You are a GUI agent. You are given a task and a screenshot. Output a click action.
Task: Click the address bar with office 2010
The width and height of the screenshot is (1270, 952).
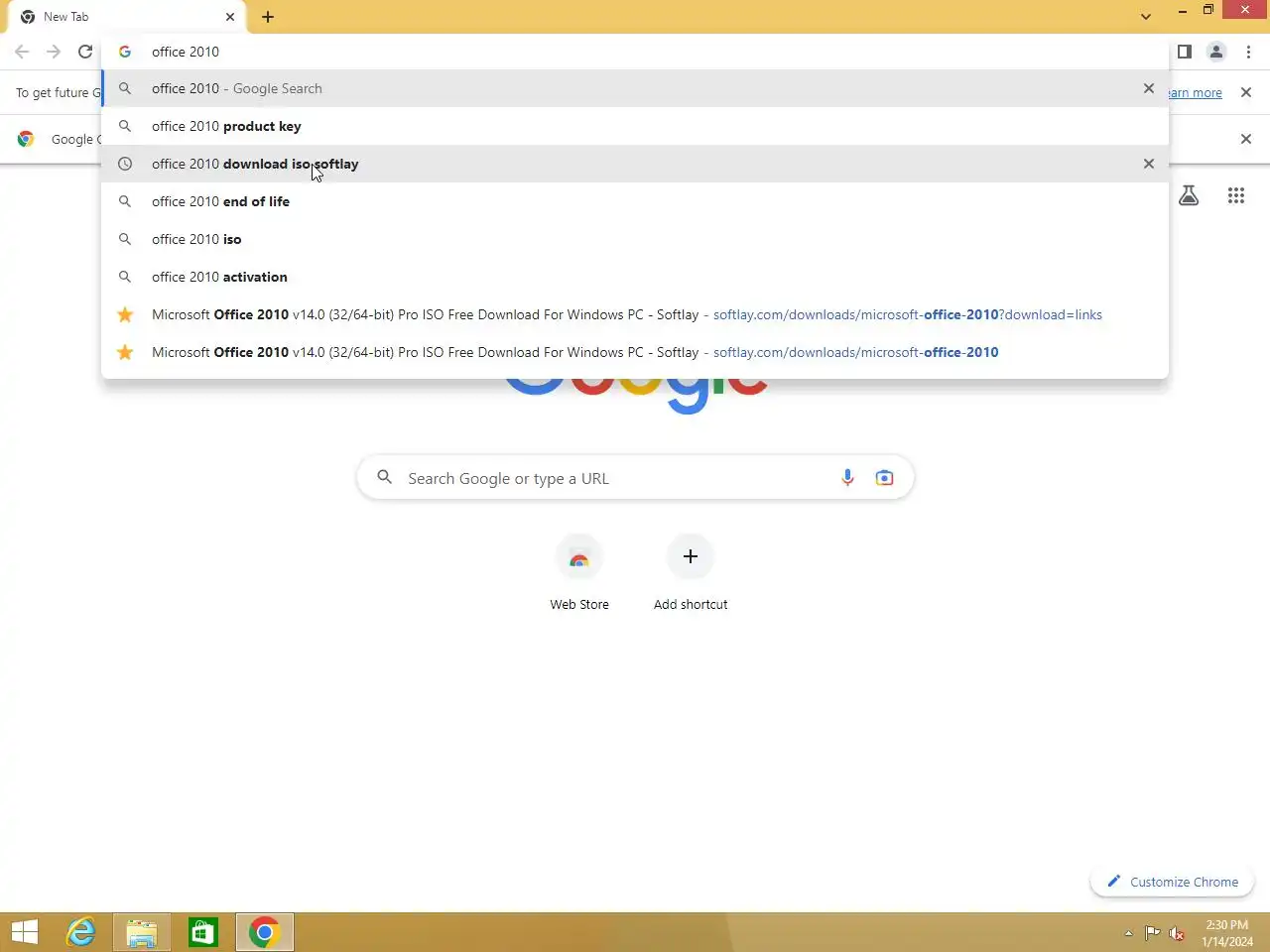coord(635,52)
